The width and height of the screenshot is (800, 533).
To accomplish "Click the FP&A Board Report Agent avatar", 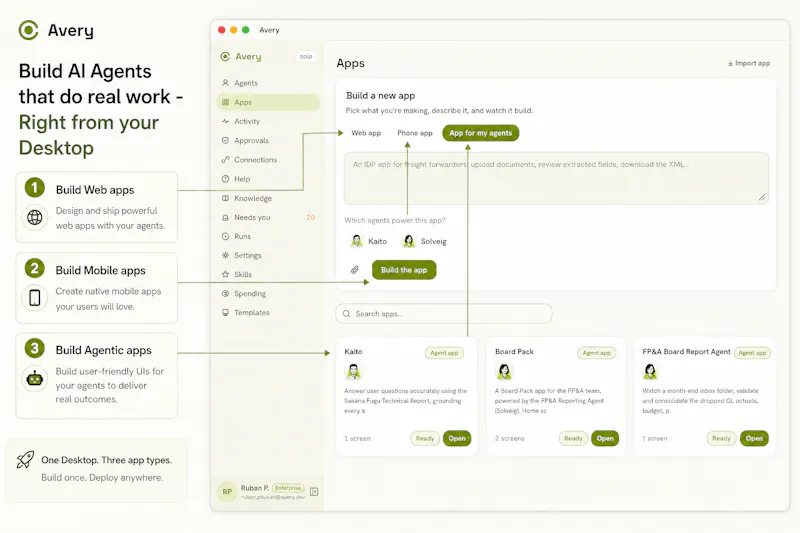I will 650,371.
